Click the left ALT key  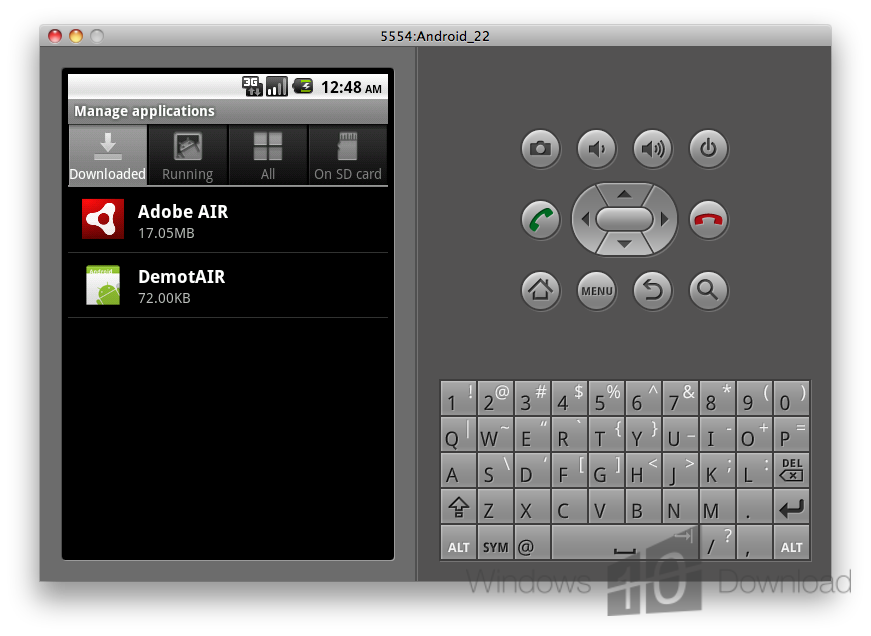458,542
